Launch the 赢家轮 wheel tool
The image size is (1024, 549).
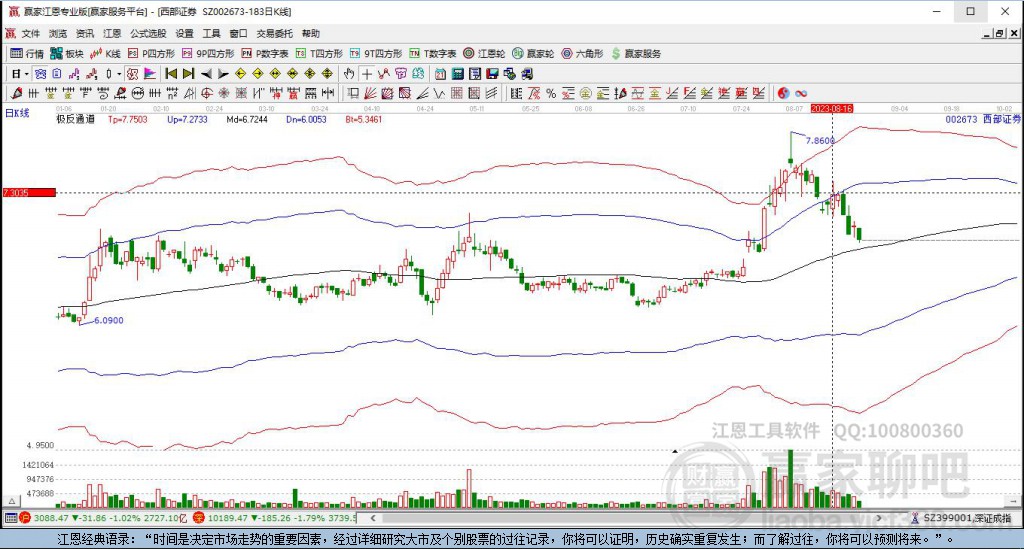point(533,54)
